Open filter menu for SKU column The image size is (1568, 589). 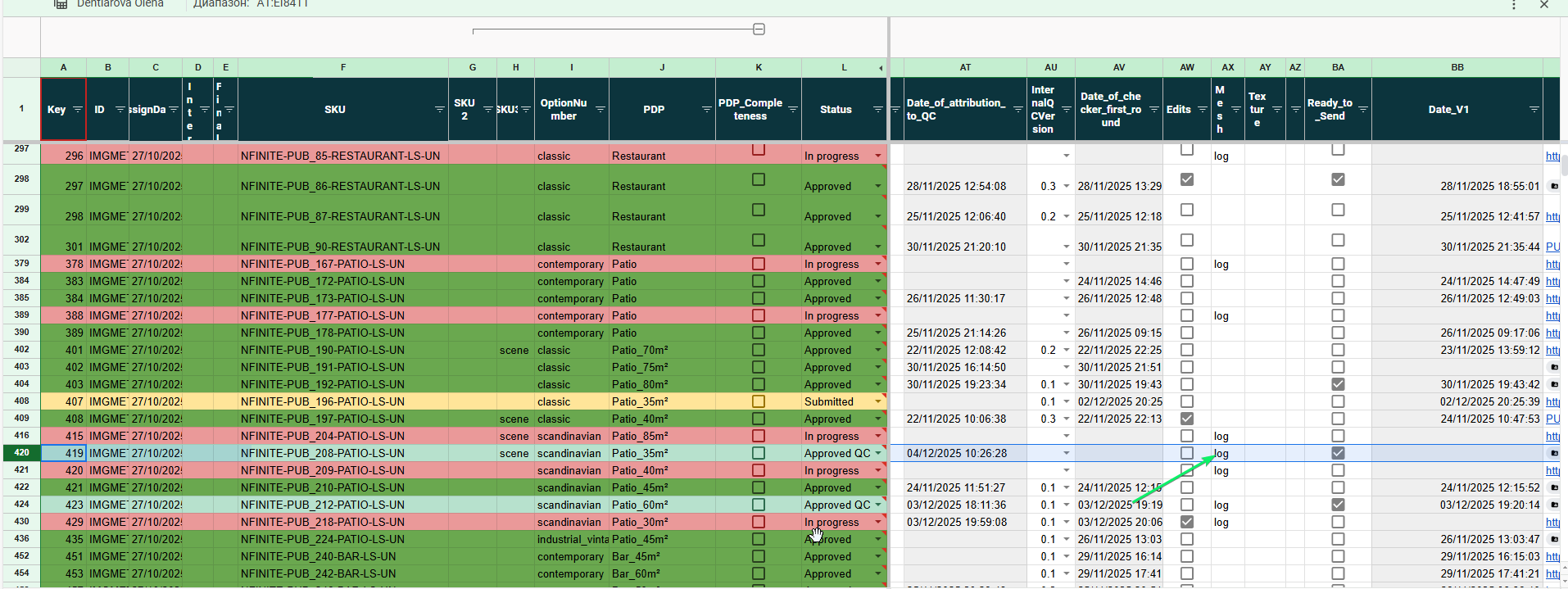click(x=439, y=110)
